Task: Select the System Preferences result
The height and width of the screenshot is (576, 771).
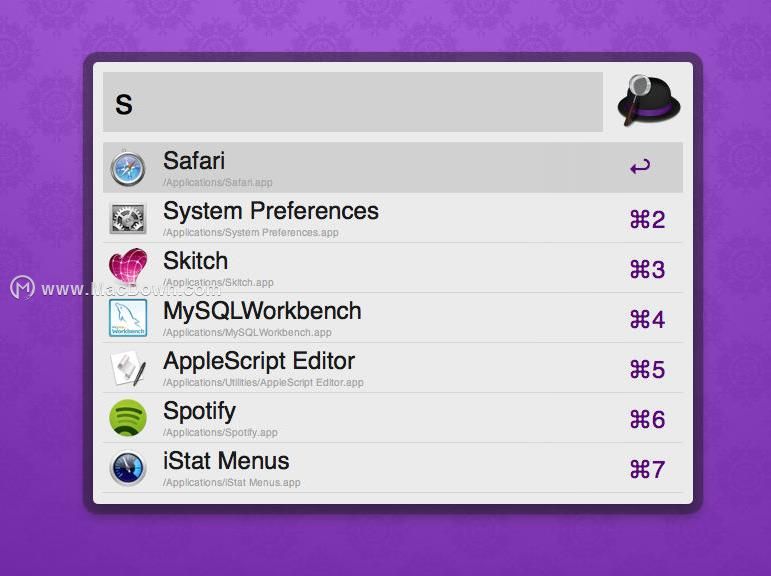Action: pos(392,218)
